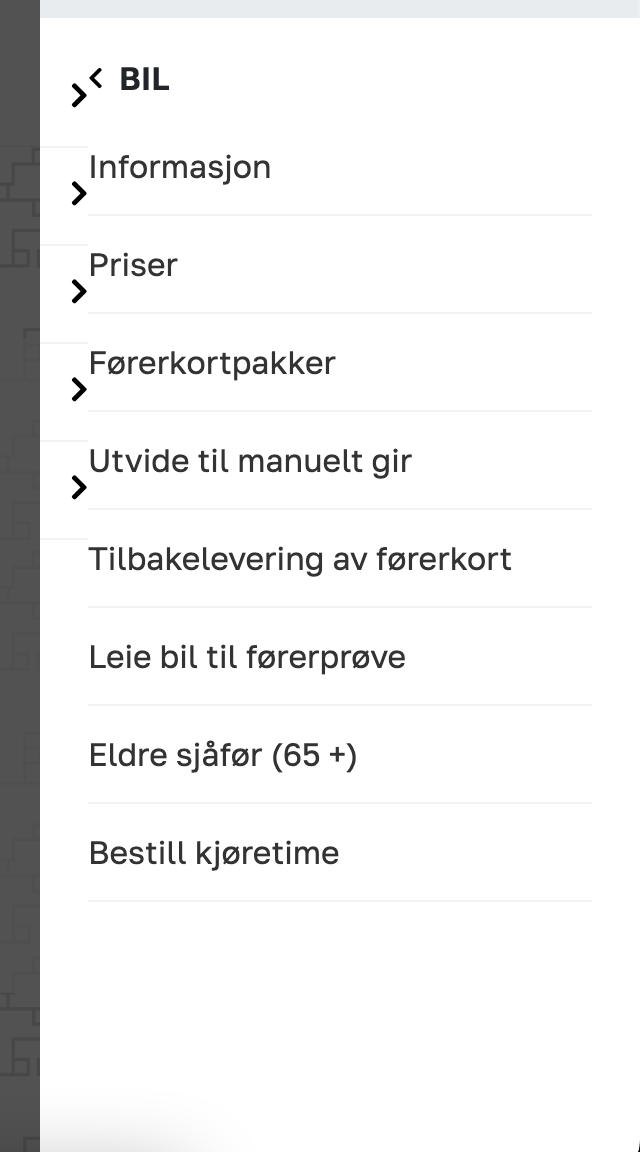Click the back chevron beside BIL
640x1152 pixels.
(x=97, y=76)
